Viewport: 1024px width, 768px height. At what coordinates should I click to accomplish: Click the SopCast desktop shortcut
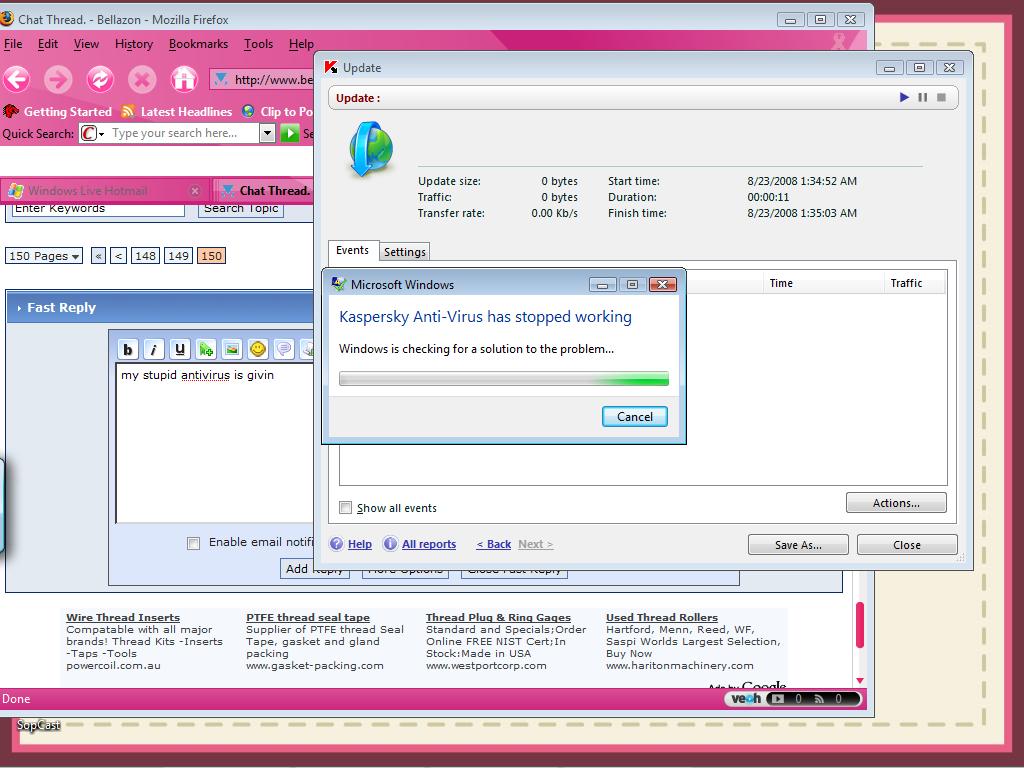point(39,725)
